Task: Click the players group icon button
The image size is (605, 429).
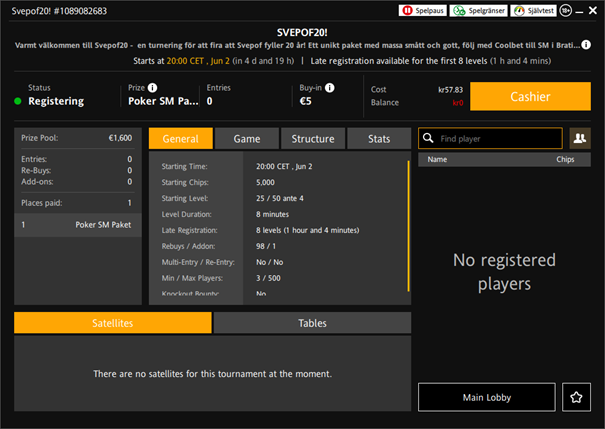Action: coord(579,139)
